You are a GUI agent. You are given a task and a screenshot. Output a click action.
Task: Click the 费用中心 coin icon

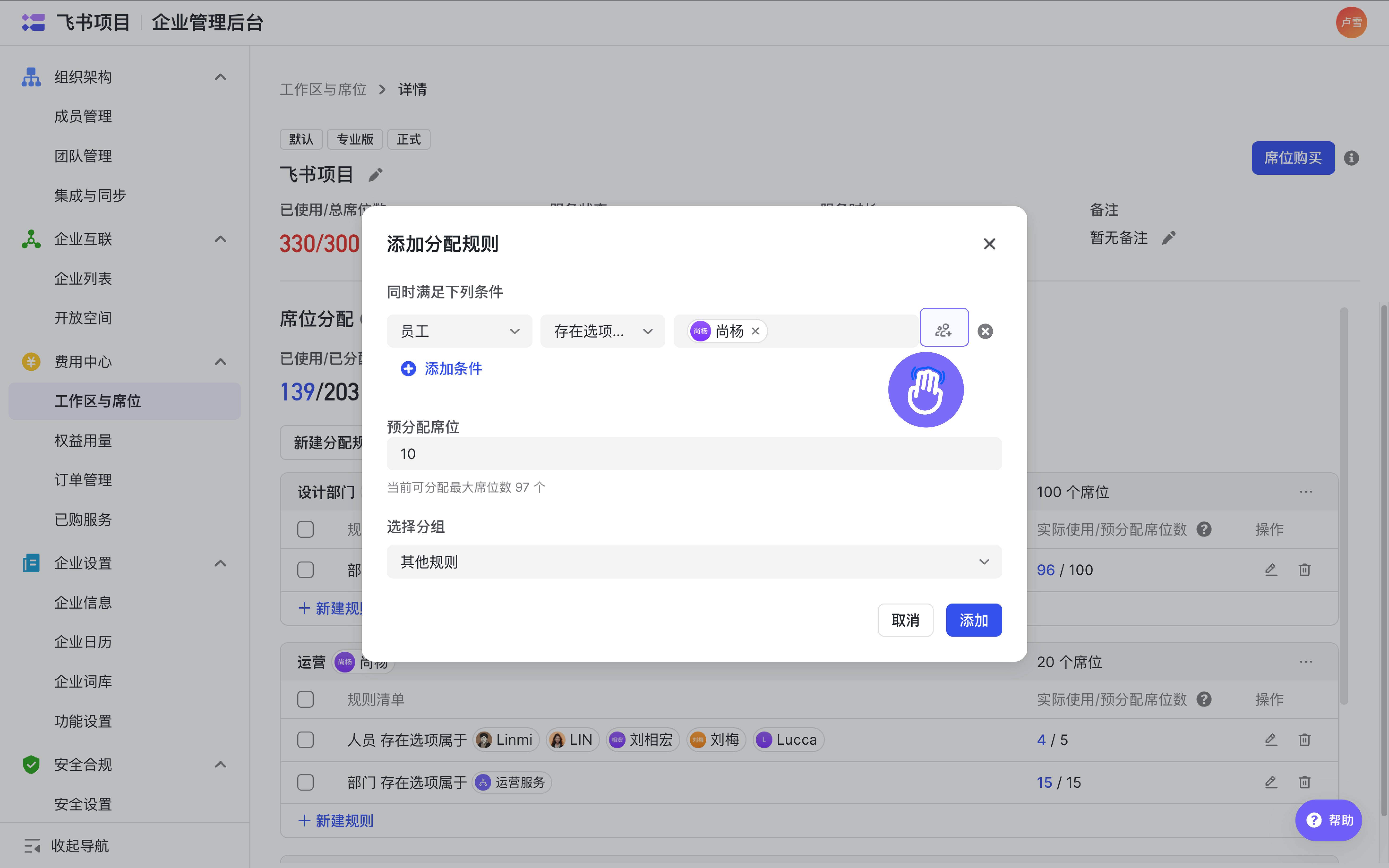[x=31, y=362]
